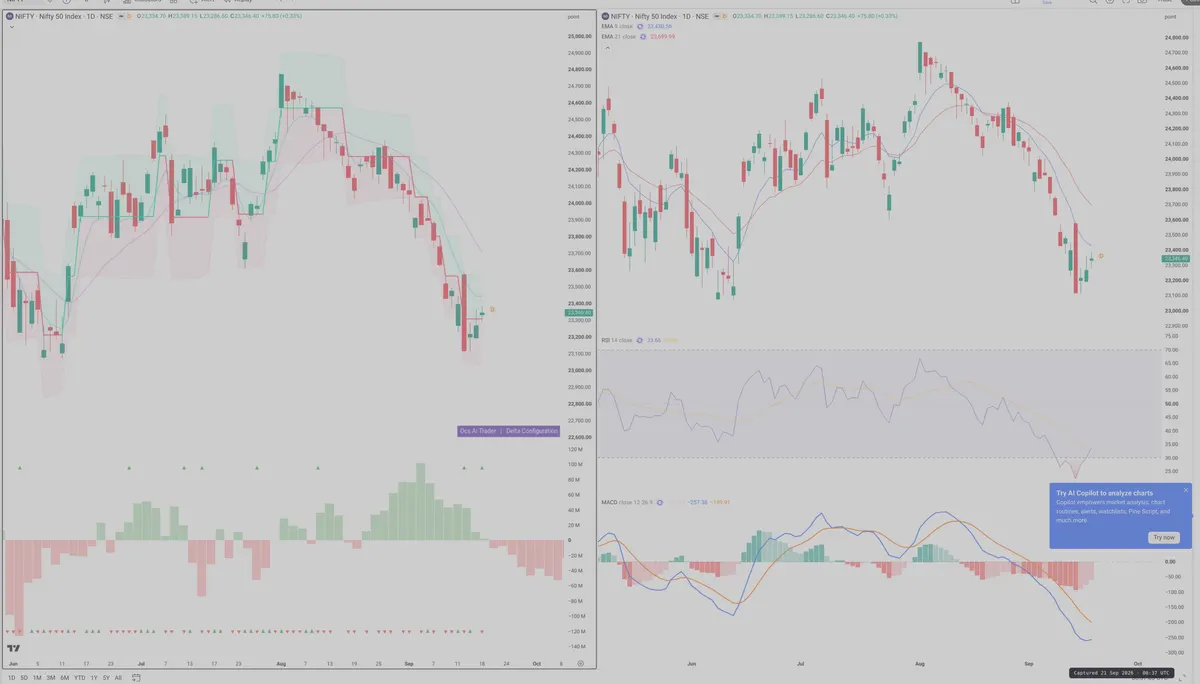Click the market status icon in left chart header
Viewport: 1200px width, 684px height.
tap(121, 16)
